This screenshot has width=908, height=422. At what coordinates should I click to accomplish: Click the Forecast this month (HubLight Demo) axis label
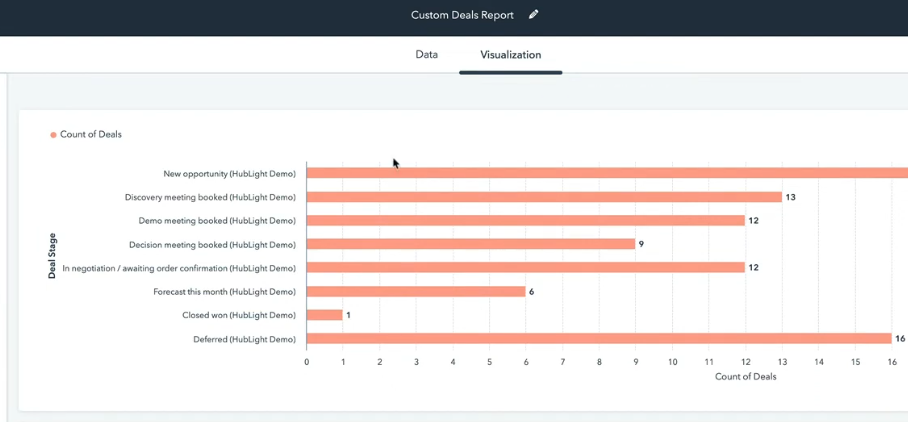pyautogui.click(x=224, y=291)
